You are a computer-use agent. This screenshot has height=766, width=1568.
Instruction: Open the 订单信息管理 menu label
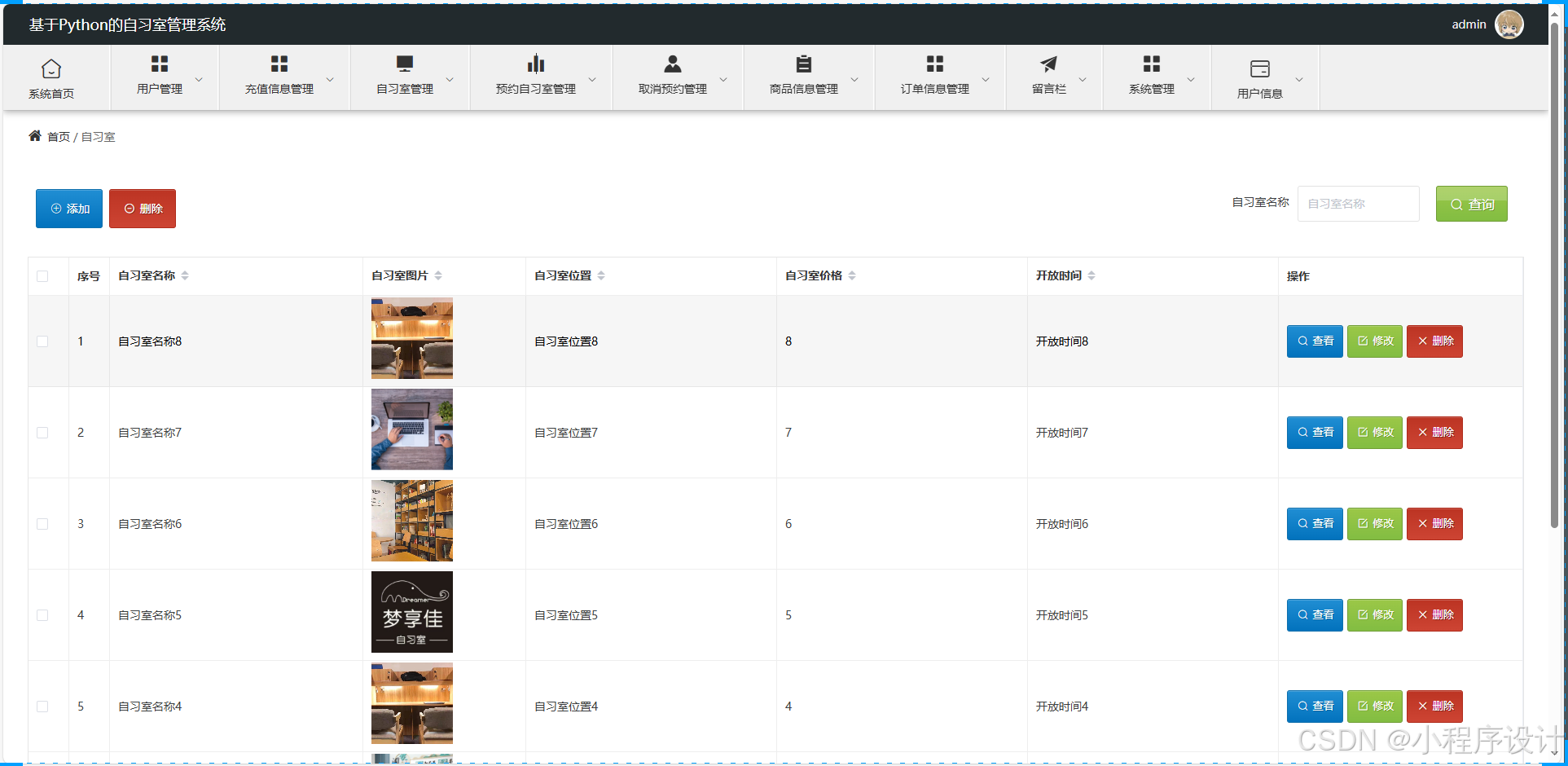pyautogui.click(x=935, y=89)
